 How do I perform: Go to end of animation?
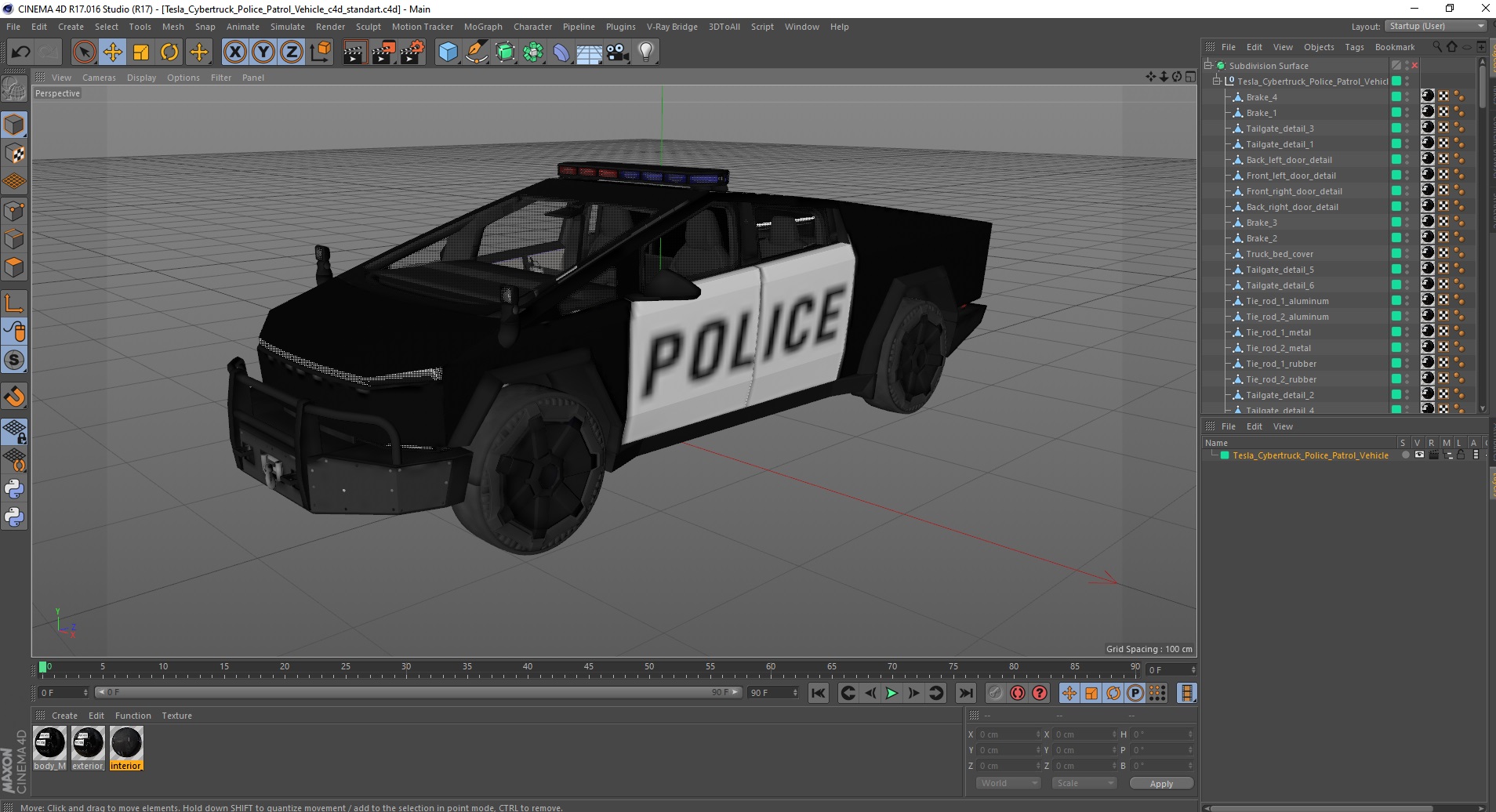(966, 693)
